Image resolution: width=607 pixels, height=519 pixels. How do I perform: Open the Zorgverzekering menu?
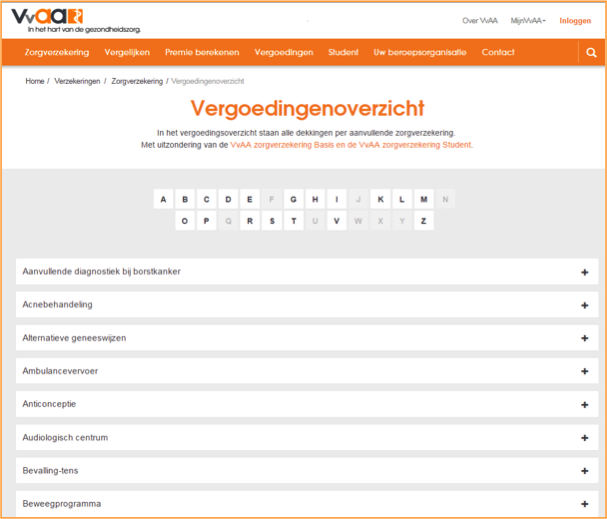[x=57, y=52]
